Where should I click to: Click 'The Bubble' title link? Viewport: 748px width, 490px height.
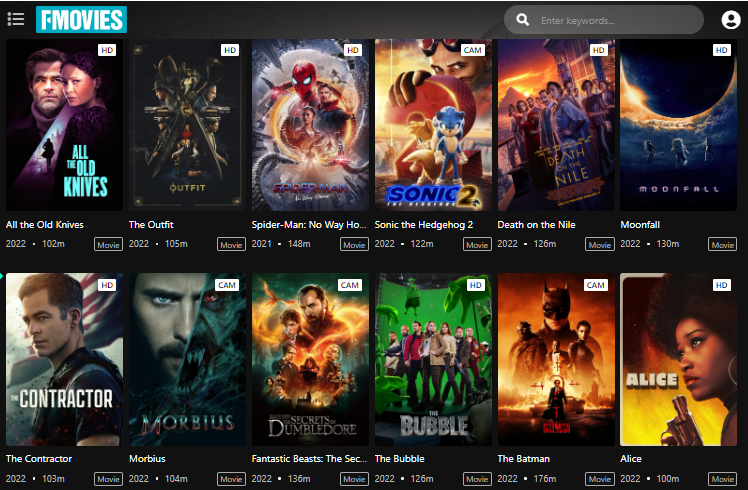pos(399,459)
